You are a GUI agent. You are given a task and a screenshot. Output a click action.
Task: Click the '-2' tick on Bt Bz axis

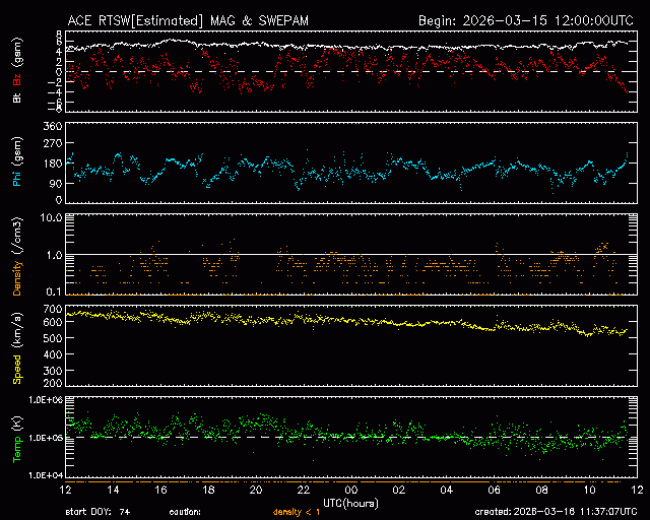56,82
